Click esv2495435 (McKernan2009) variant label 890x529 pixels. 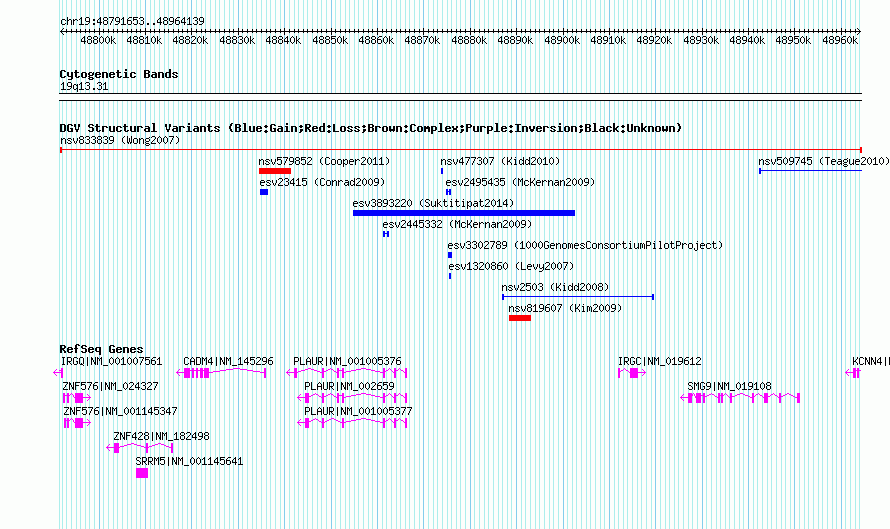point(520,182)
